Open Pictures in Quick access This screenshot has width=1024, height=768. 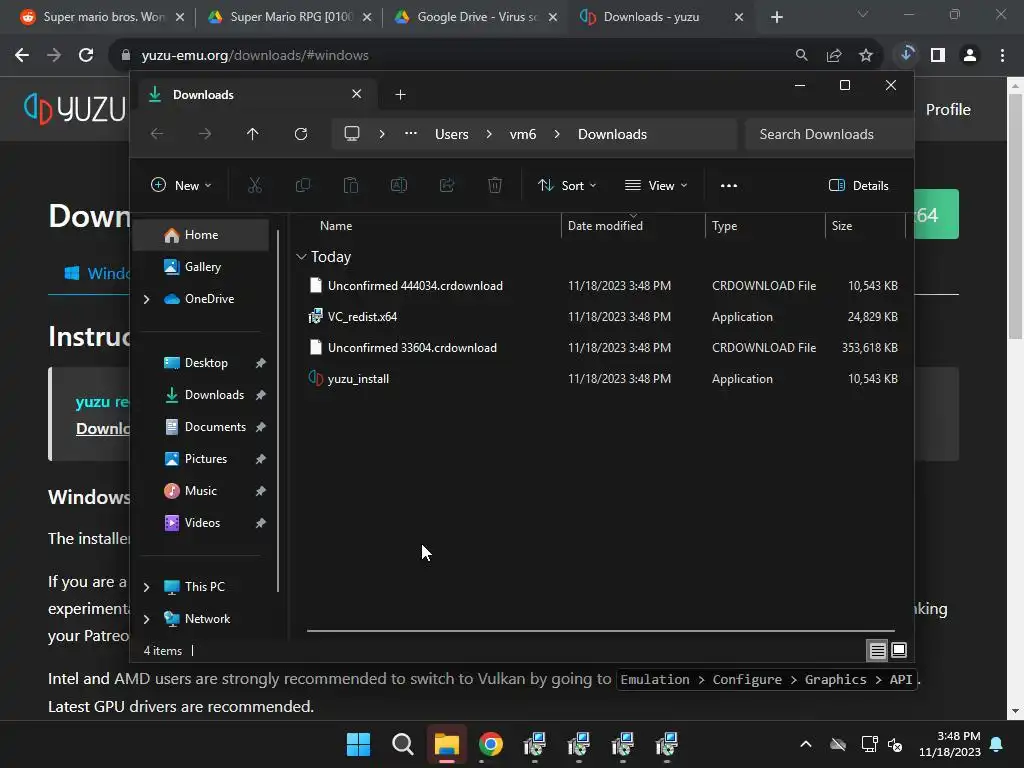[x=206, y=459]
